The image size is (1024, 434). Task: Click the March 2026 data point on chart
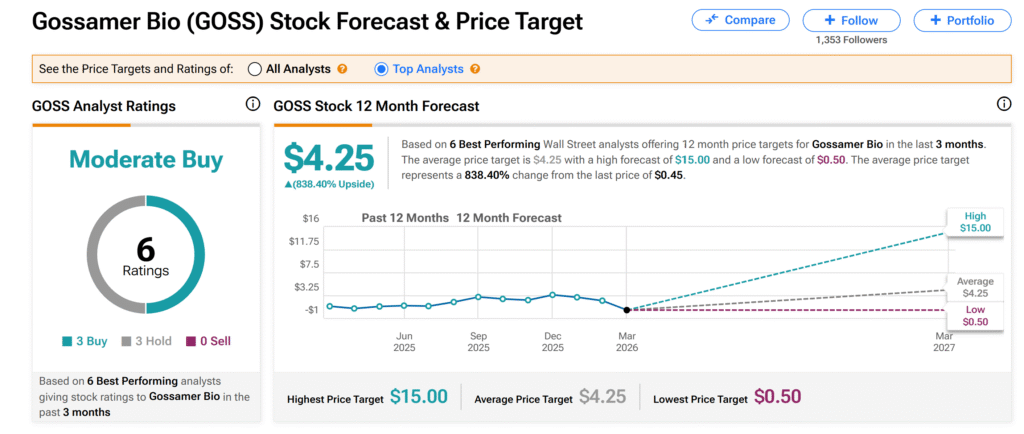[x=627, y=310]
